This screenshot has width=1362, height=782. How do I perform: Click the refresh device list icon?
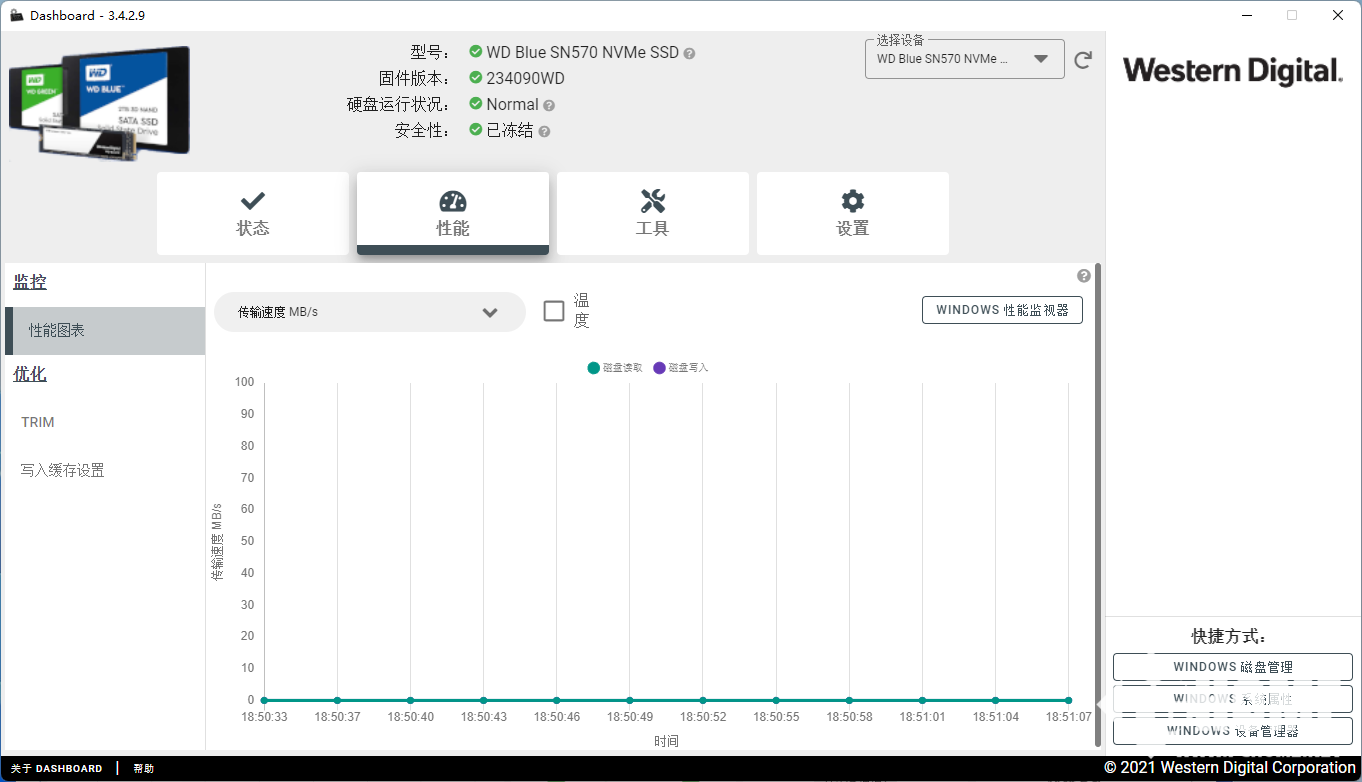(1083, 60)
